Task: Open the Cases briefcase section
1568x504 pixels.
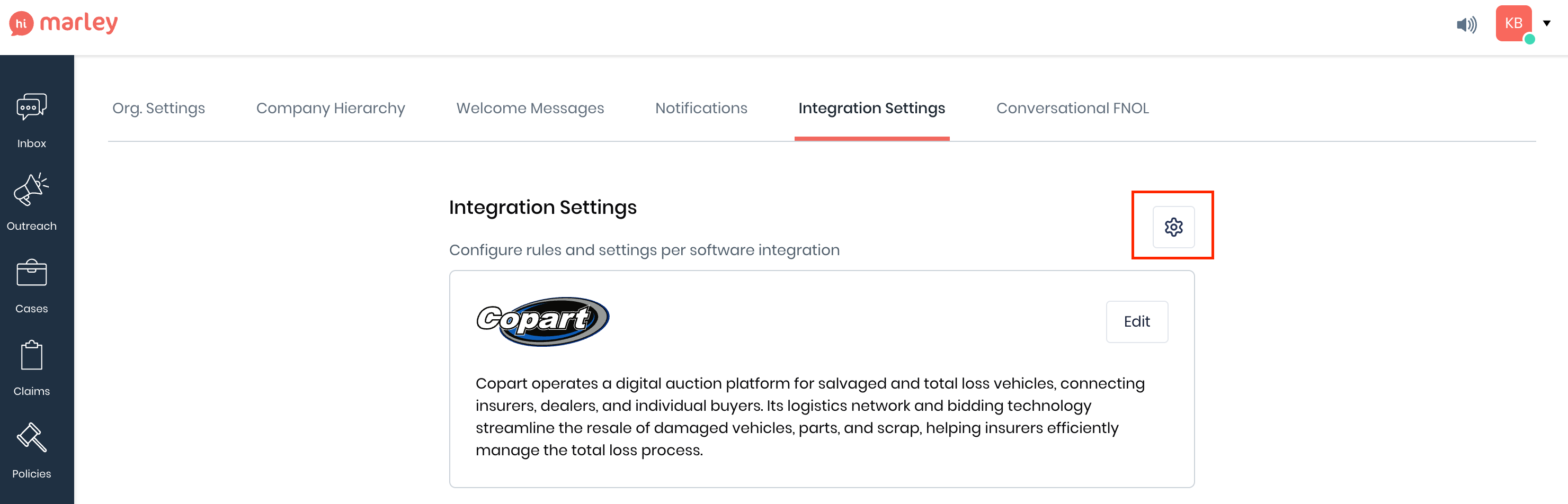Action: pos(32,285)
